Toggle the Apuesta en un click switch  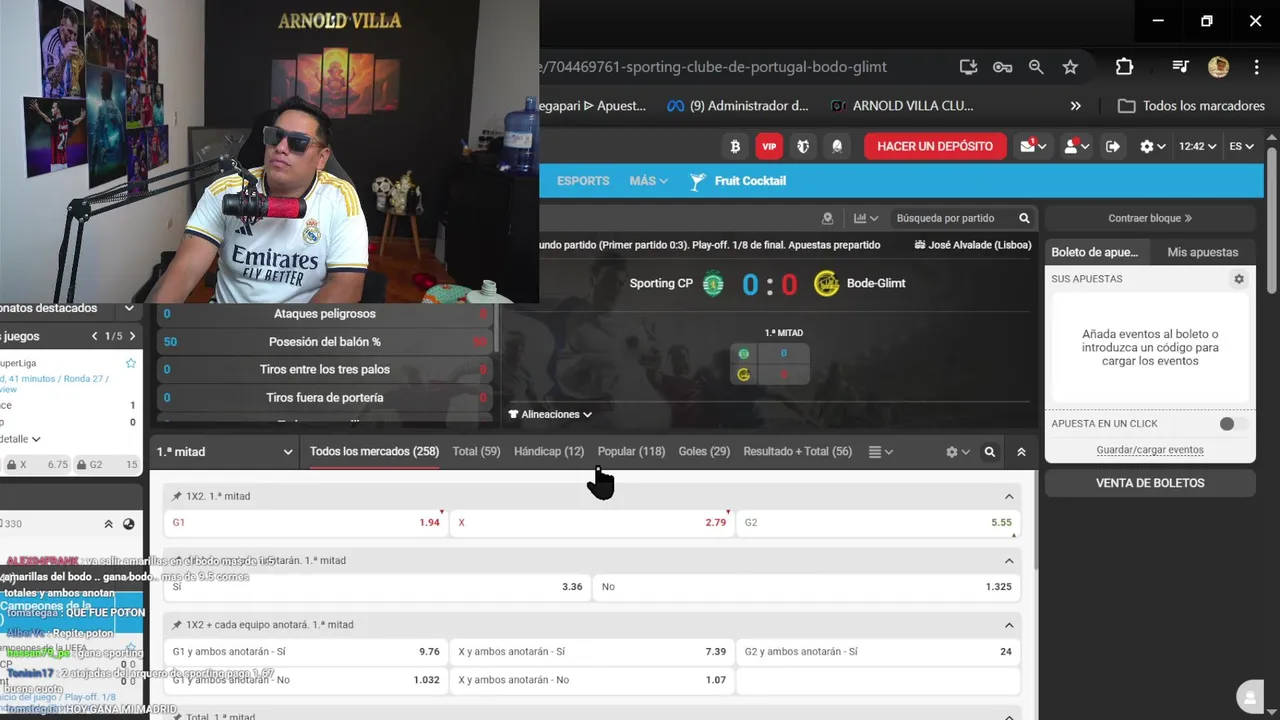(x=1232, y=424)
